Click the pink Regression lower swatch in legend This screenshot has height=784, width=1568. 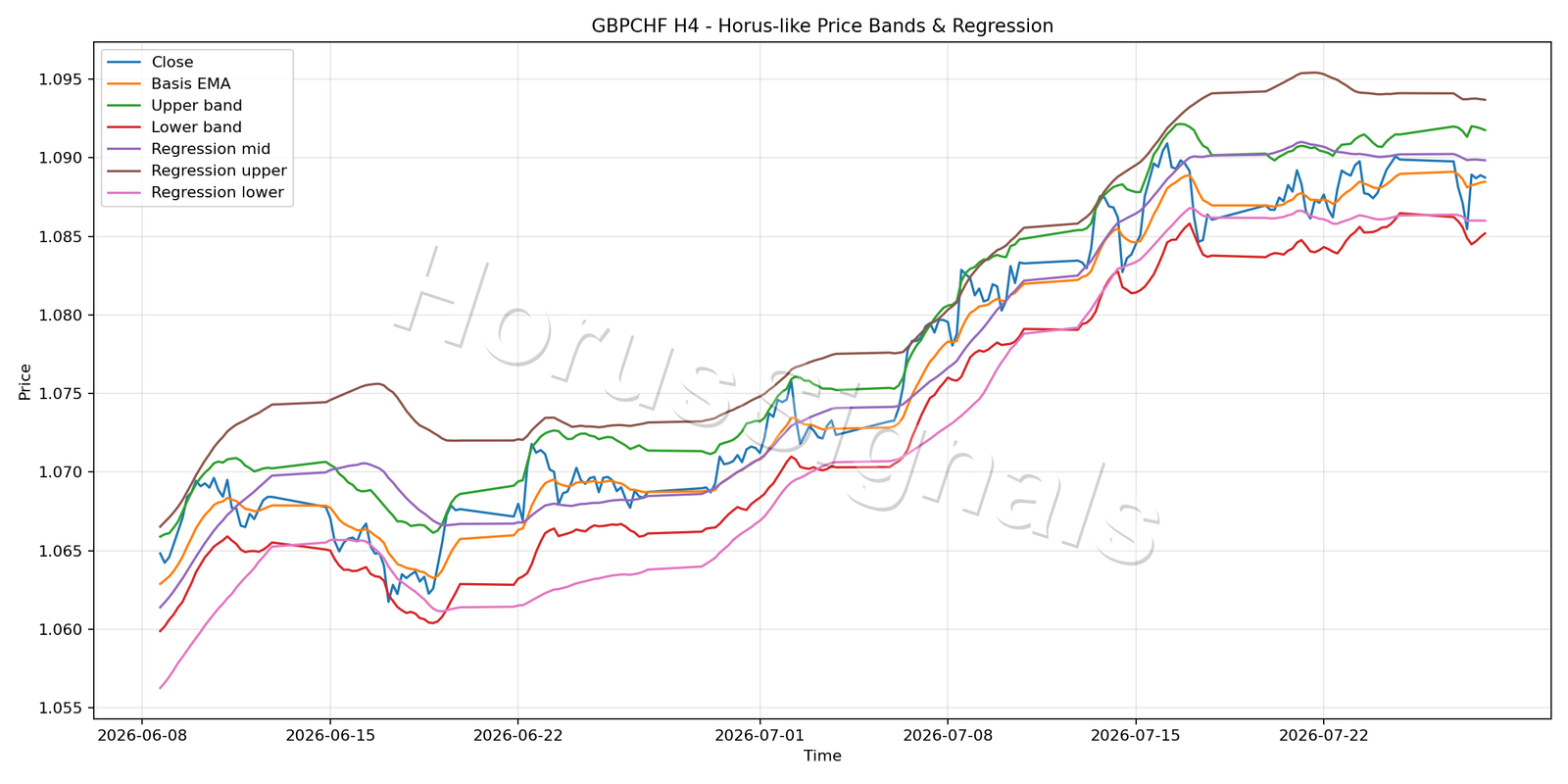(123, 193)
